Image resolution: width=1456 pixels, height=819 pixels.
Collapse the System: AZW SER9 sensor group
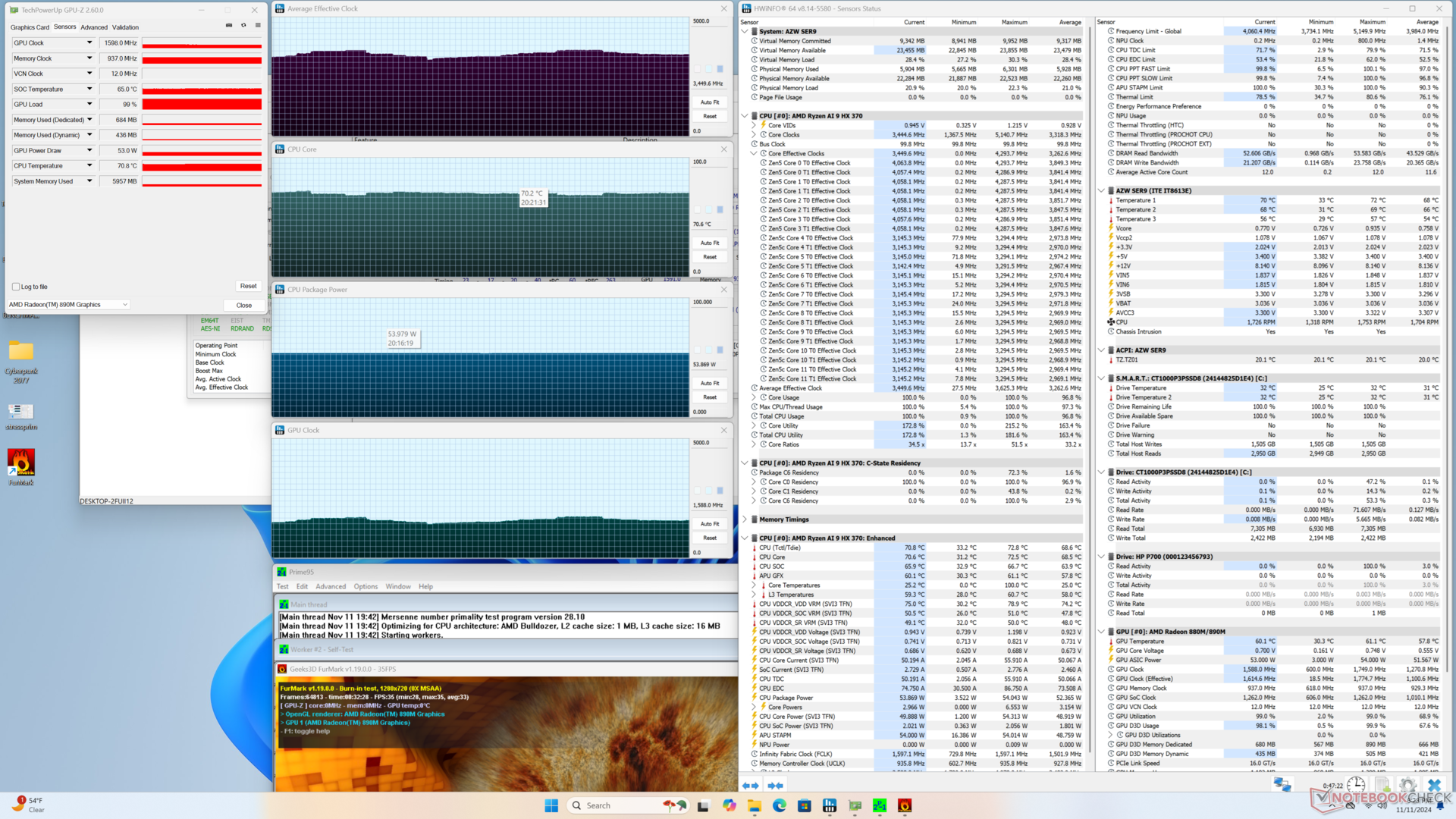click(x=745, y=32)
